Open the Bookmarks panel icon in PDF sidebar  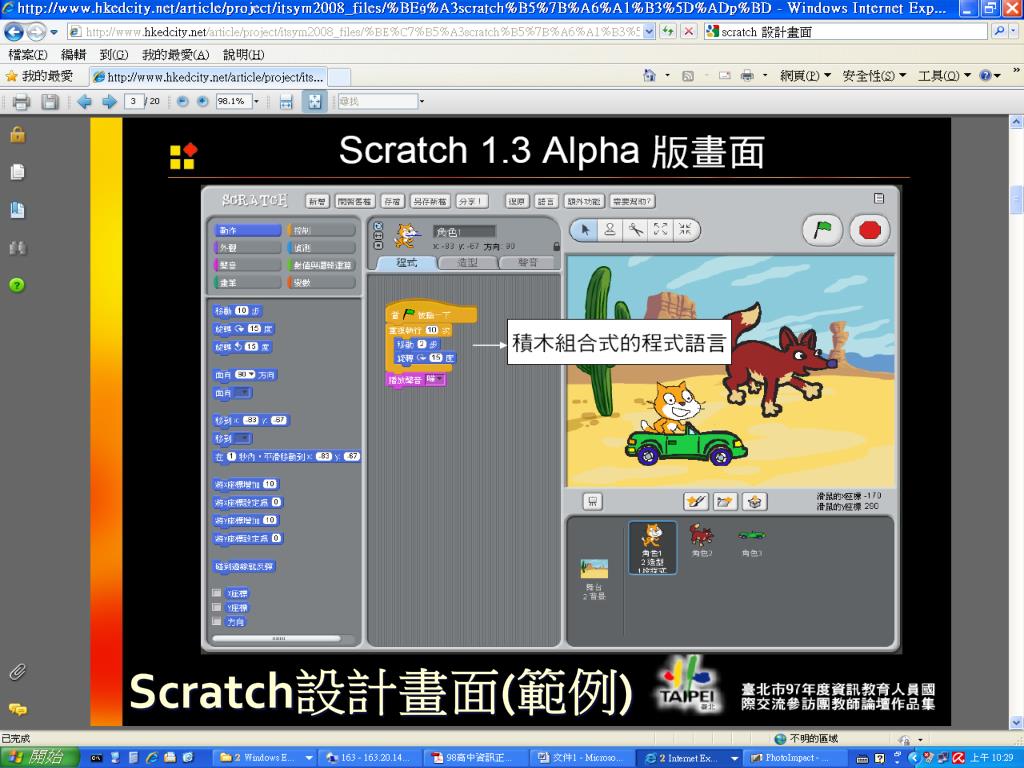coord(18,210)
